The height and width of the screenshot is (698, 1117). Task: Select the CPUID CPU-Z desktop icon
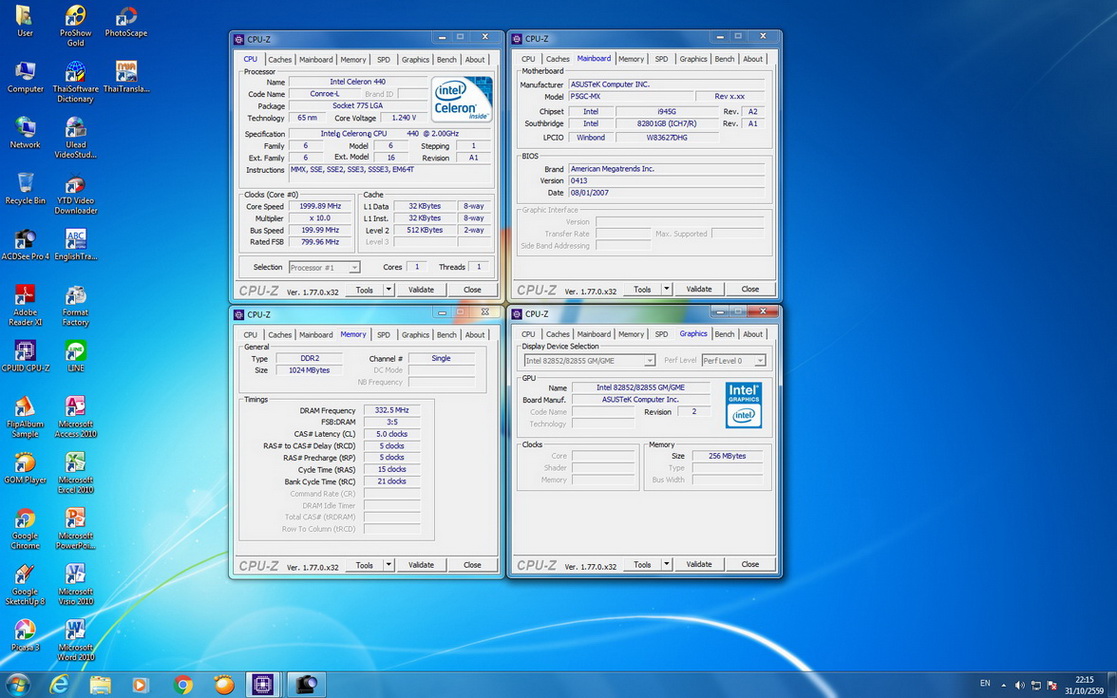click(26, 356)
